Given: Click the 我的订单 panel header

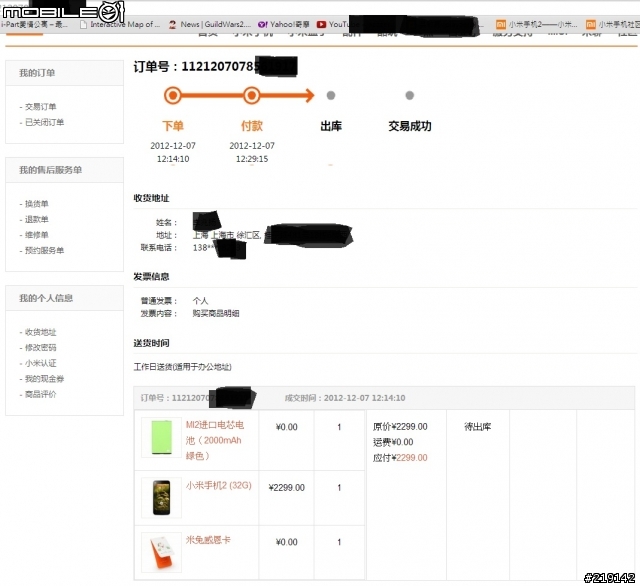Looking at the screenshot, I should tap(64, 73).
